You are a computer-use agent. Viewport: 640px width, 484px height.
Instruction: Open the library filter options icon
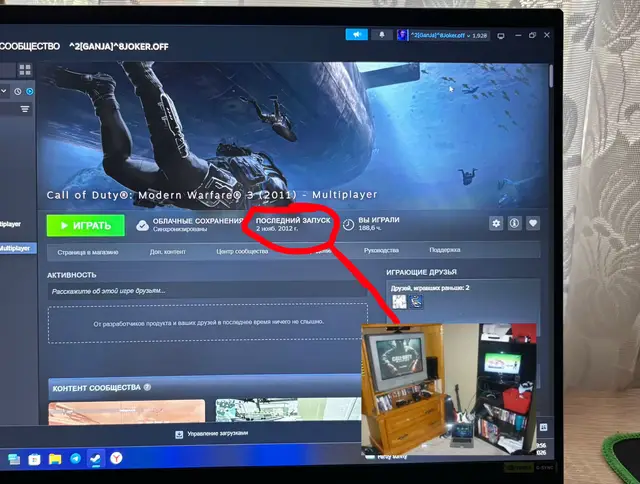(x=25, y=109)
